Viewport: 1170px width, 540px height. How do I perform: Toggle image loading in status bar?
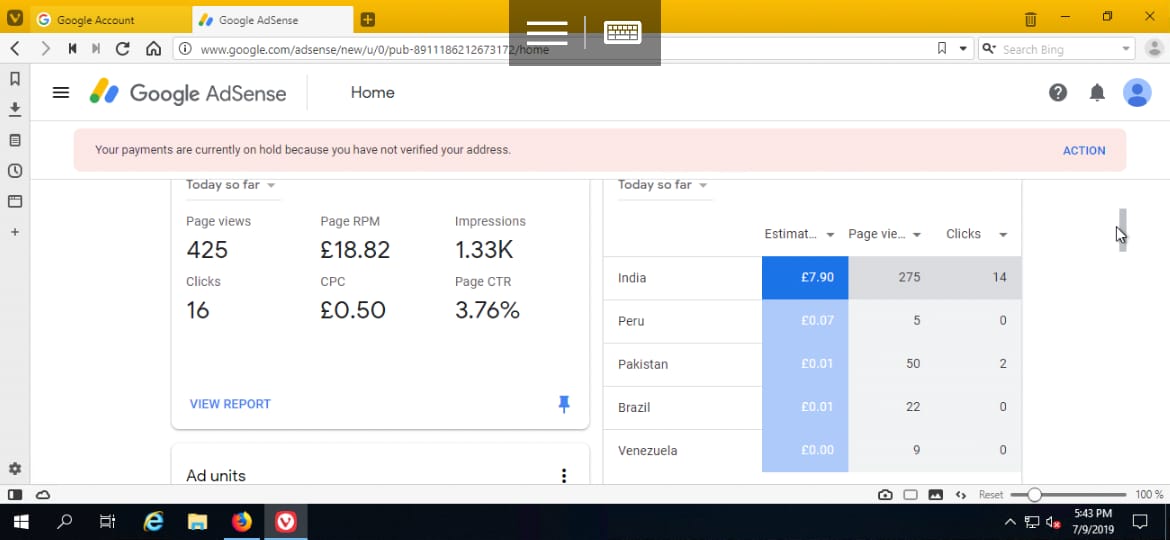coord(935,495)
